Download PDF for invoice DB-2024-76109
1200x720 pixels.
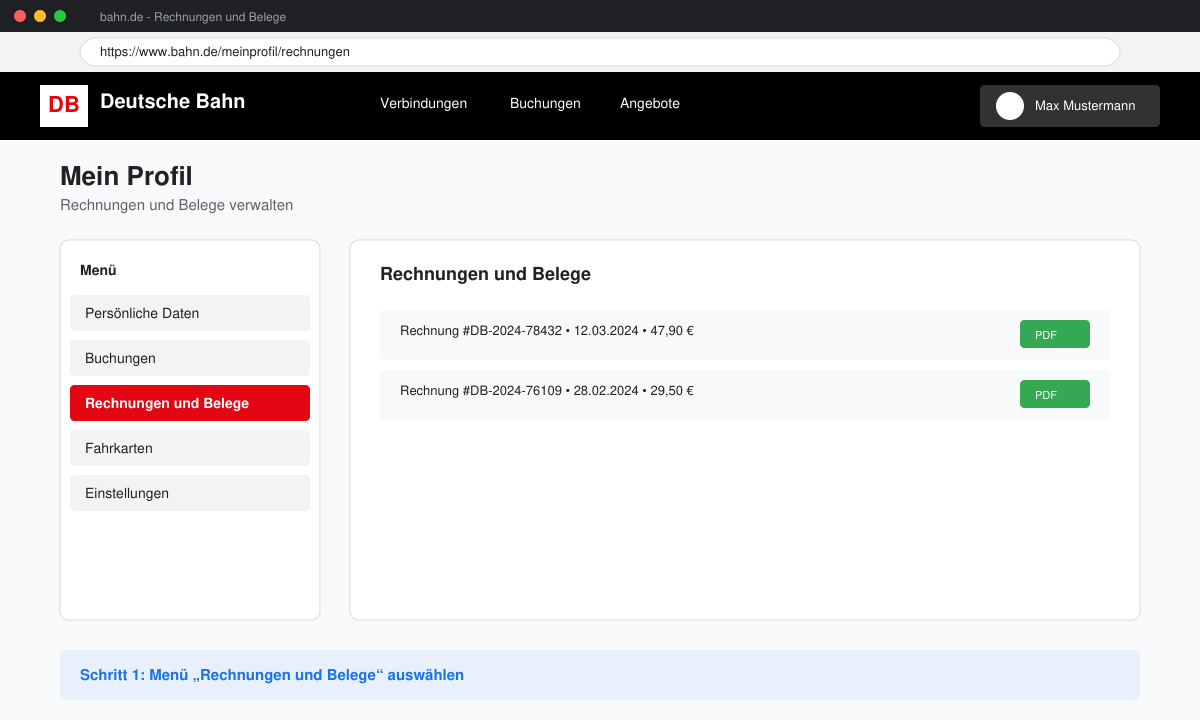tap(1055, 394)
